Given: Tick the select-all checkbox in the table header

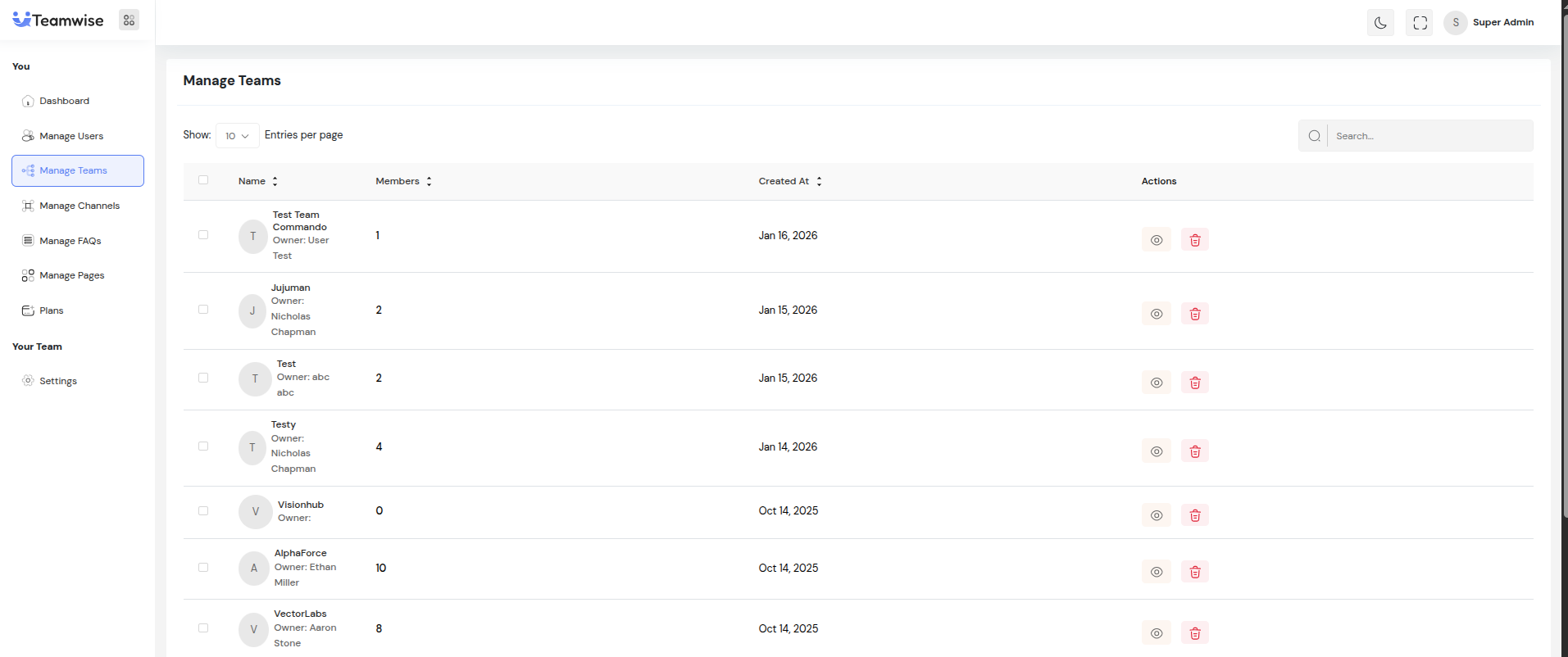Looking at the screenshot, I should point(203,180).
